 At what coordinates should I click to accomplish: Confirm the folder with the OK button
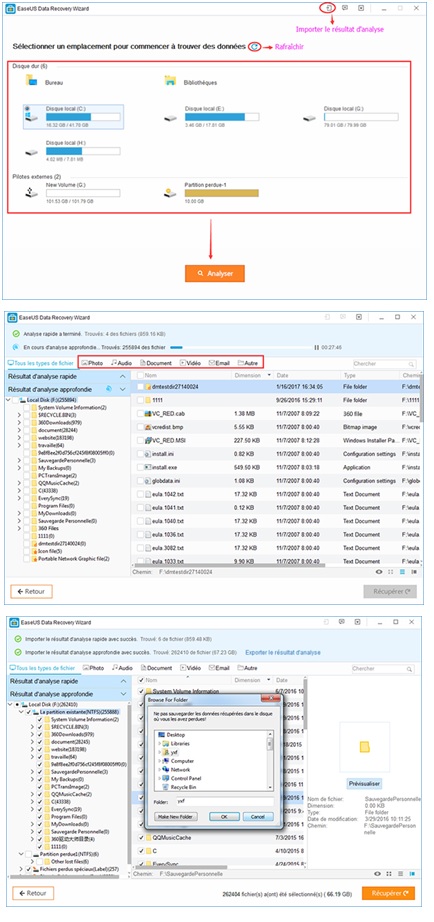click(225, 816)
